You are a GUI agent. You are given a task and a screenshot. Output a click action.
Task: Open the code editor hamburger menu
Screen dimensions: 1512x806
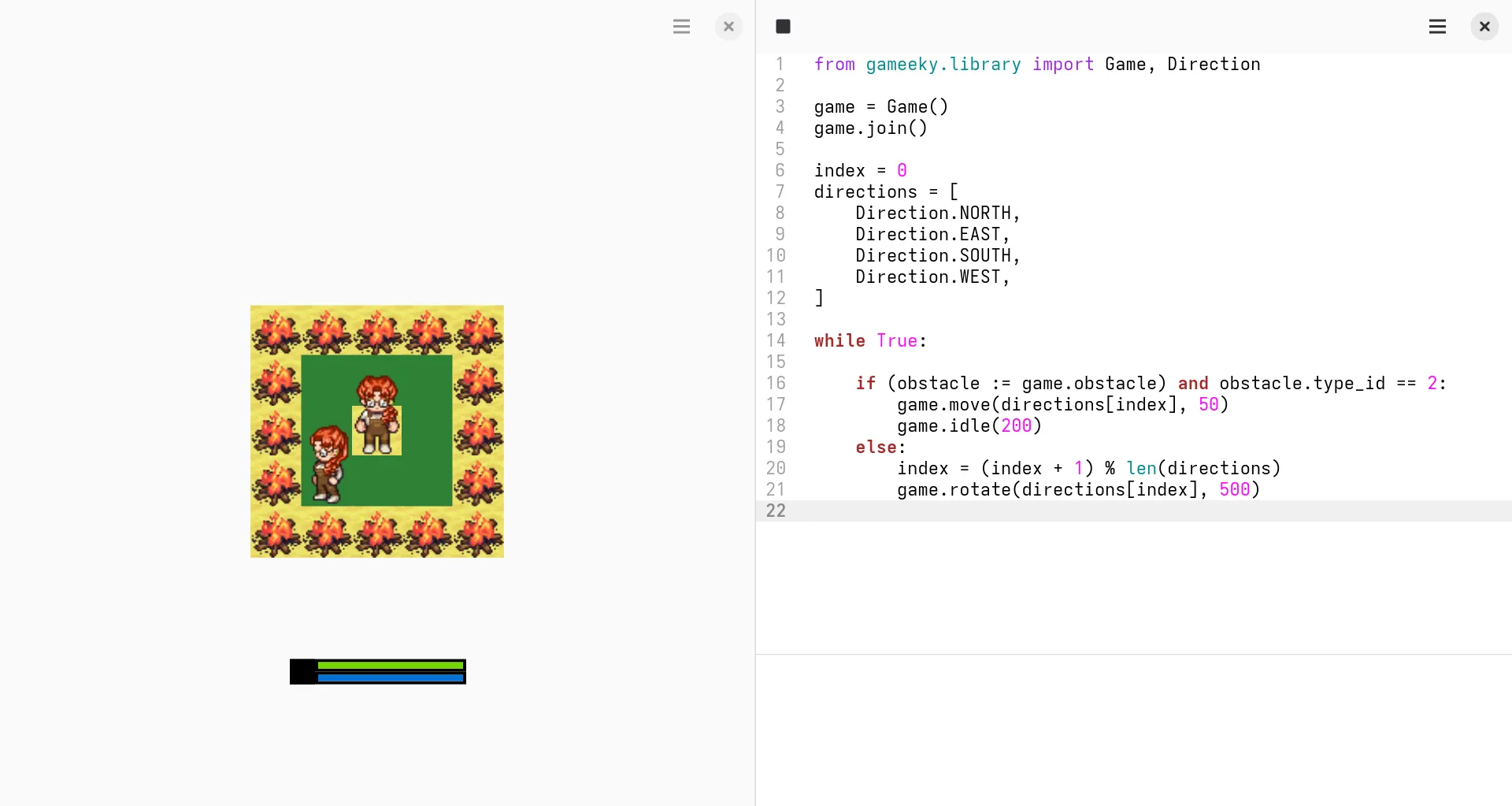point(1437,27)
